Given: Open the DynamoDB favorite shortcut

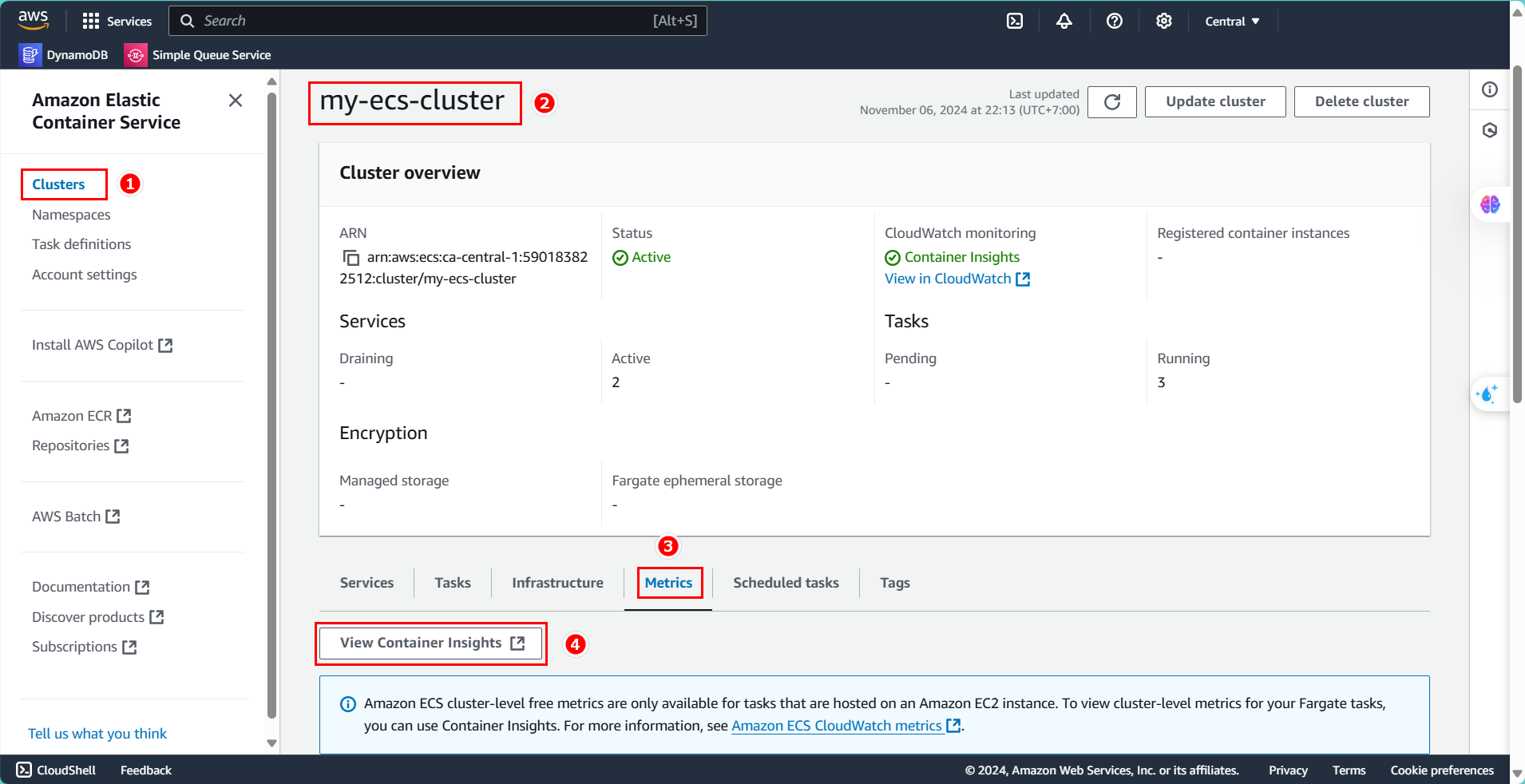Looking at the screenshot, I should (x=64, y=54).
